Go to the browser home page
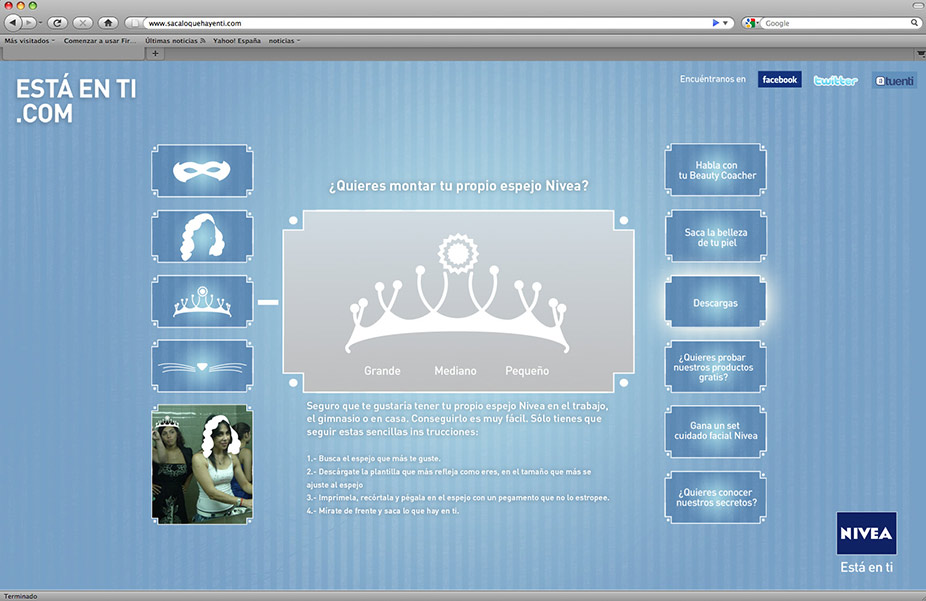The height and width of the screenshot is (601, 926). 107,22
